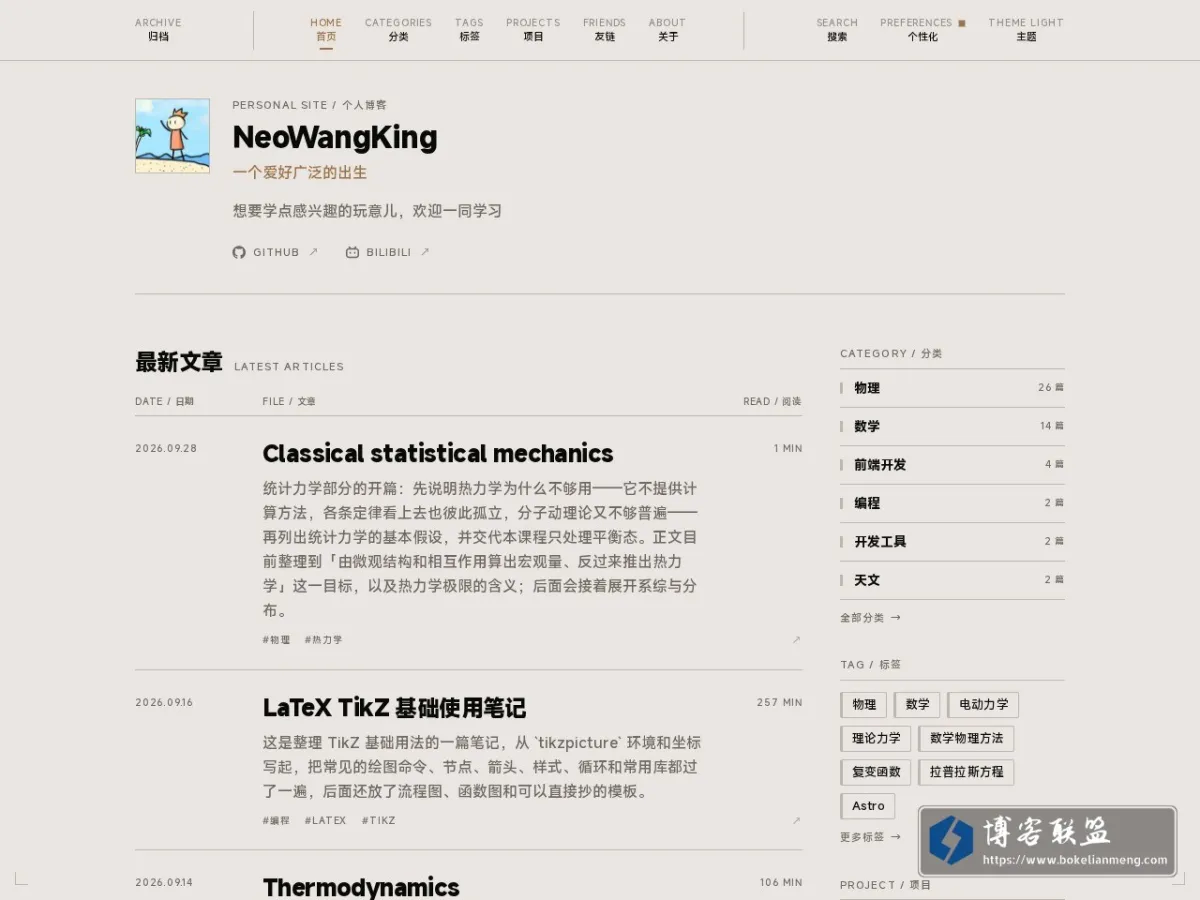1200x900 pixels.
Task: Open ABOUT 关于 nav item
Action: [667, 29]
